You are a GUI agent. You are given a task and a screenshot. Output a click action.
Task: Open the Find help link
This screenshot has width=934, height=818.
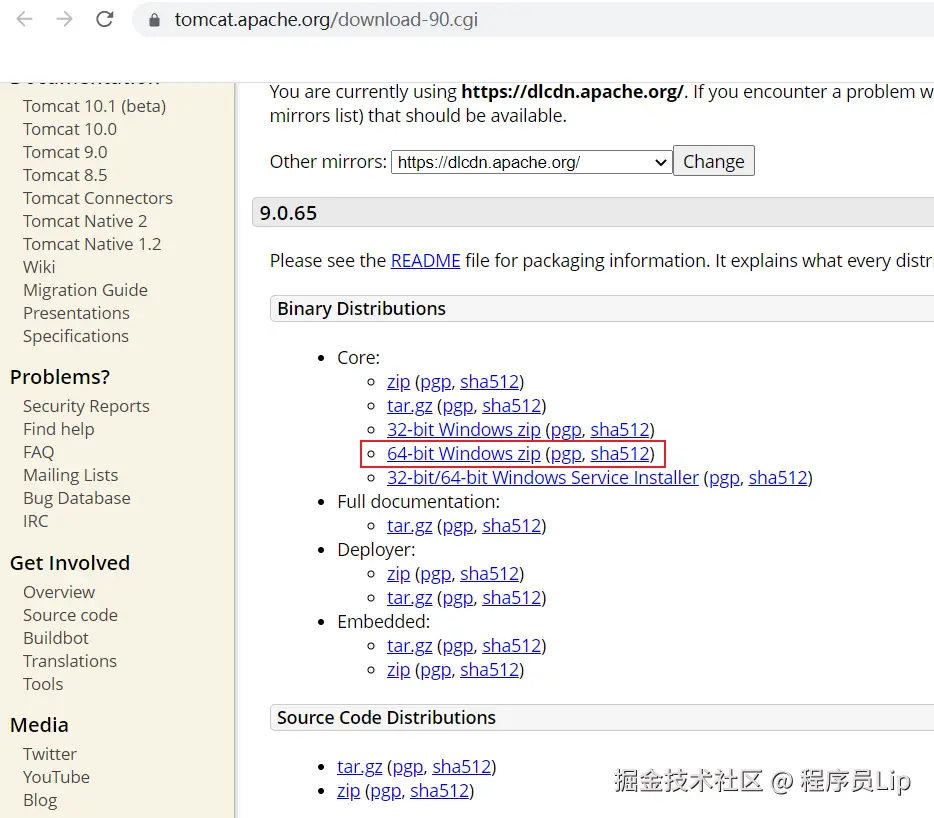click(x=58, y=429)
